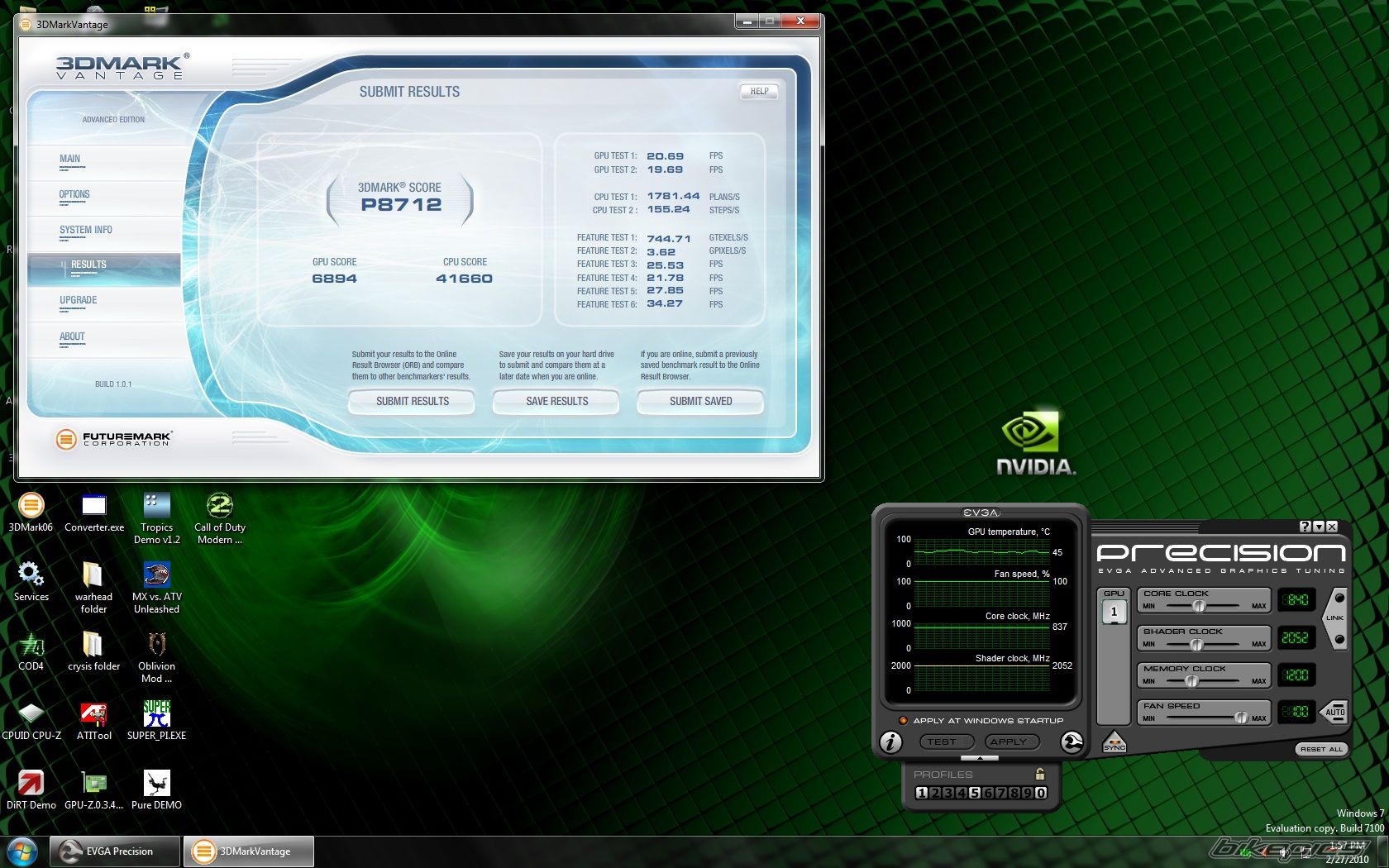
Task: Toggle the AUTO fan speed button
Action: click(x=1334, y=712)
